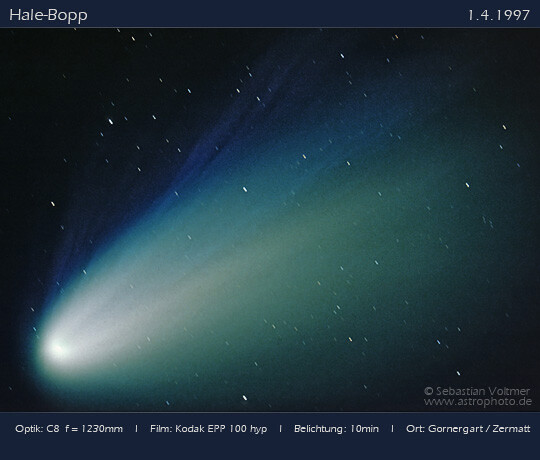Select the 10min exposure value
Screen dimensions: 540x460
[364, 429]
